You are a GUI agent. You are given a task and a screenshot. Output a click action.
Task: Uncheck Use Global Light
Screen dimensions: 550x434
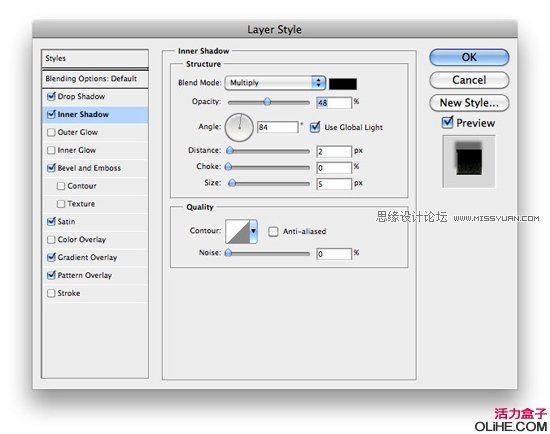click(315, 127)
